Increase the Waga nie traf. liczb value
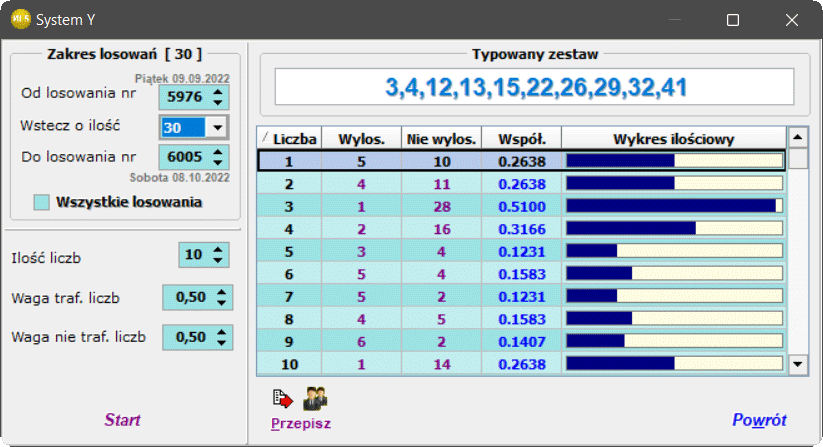823x447 pixels. (221, 332)
